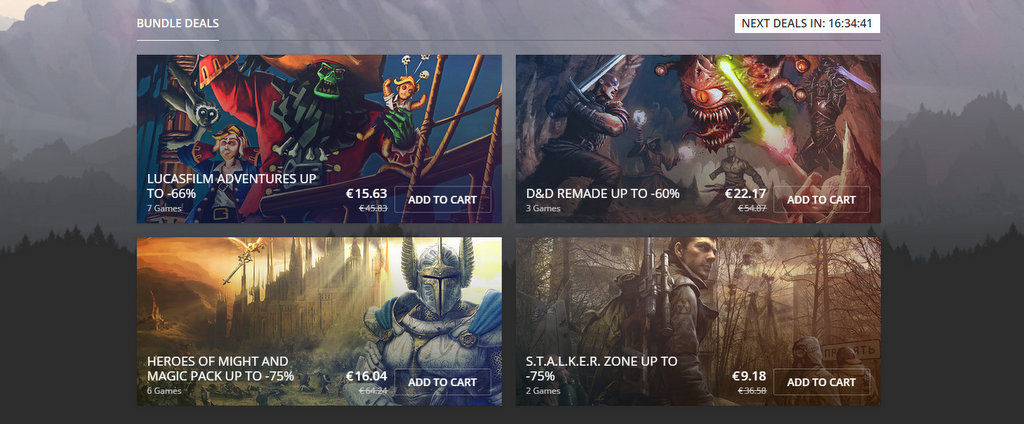1024x424 pixels.
Task: Select the €22.17 D&D bundle price
Action: [745, 193]
